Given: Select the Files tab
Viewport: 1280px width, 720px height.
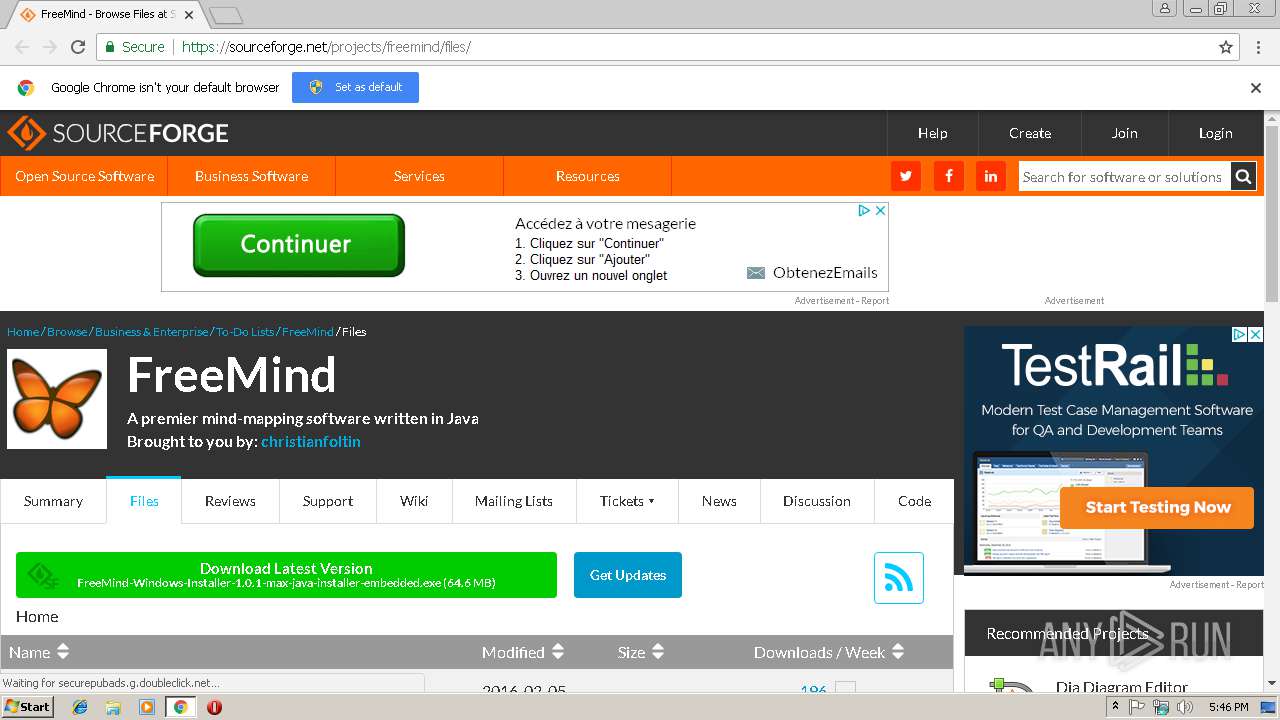Looking at the screenshot, I should tap(144, 501).
